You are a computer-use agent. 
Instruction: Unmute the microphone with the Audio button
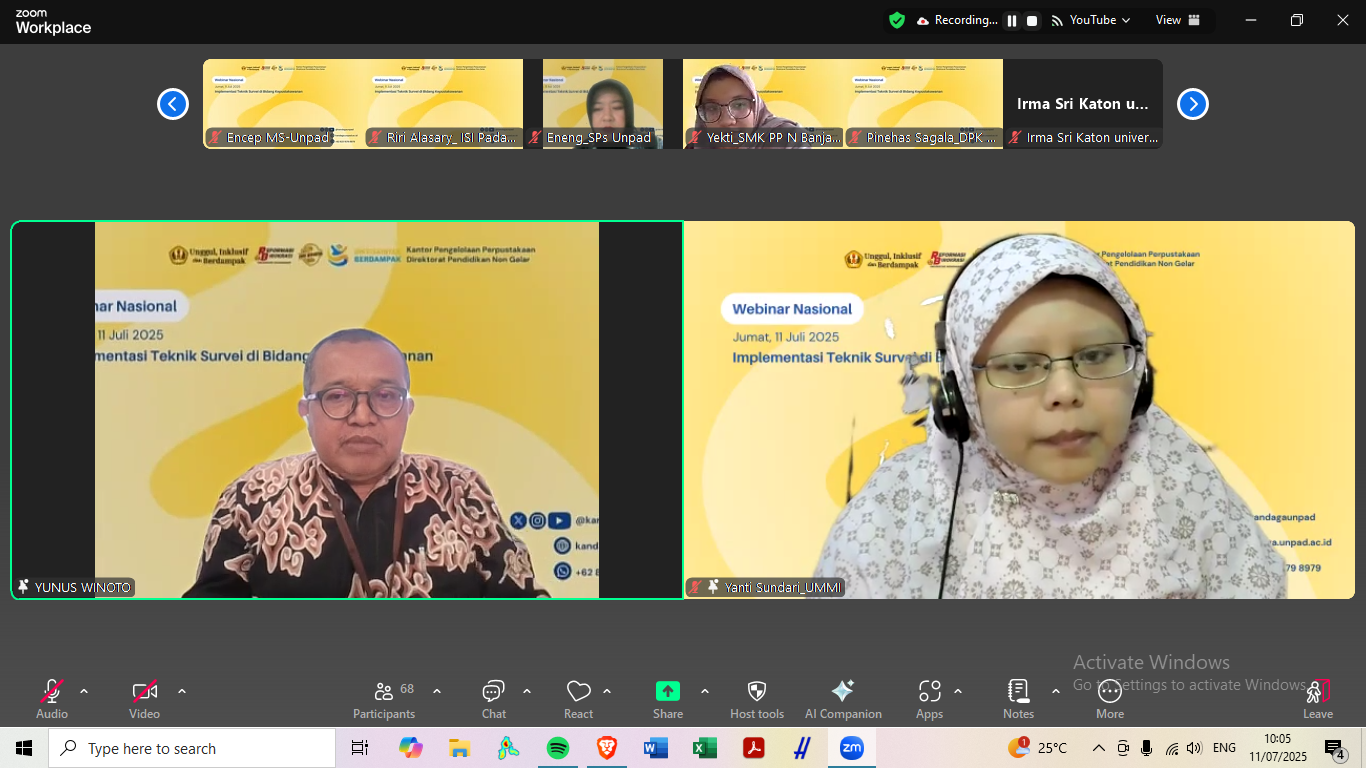(52, 698)
